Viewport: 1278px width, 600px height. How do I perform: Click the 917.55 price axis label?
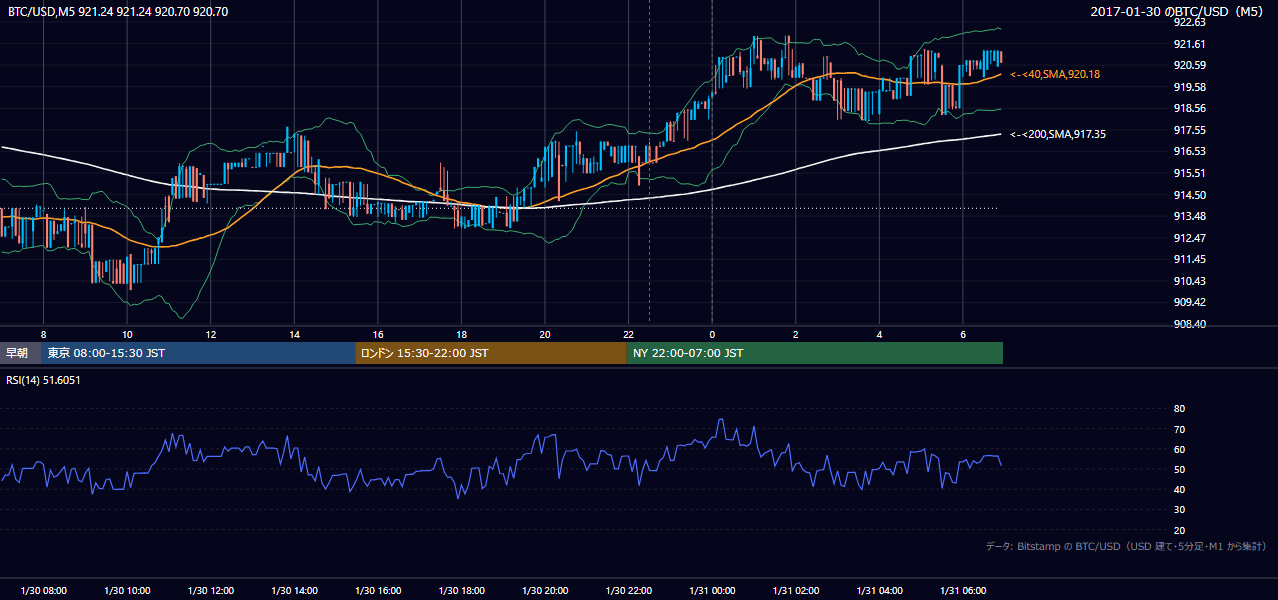pos(1191,130)
